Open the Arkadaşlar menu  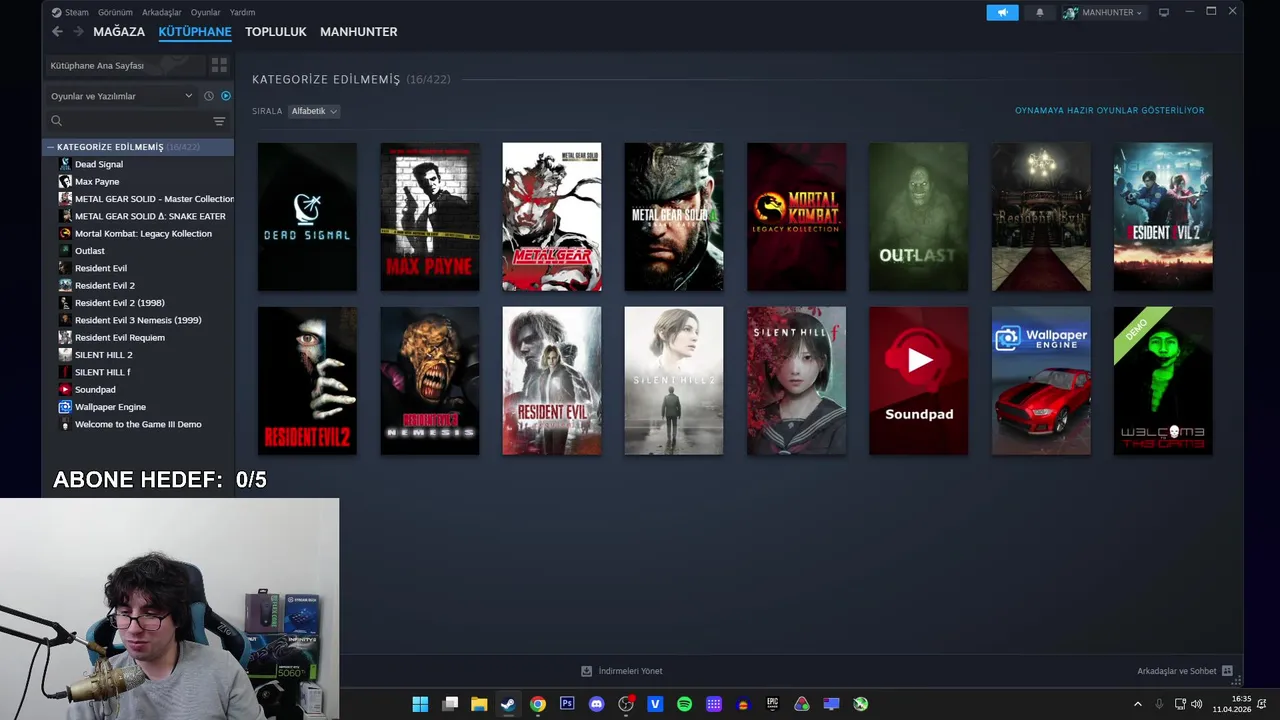tap(162, 12)
